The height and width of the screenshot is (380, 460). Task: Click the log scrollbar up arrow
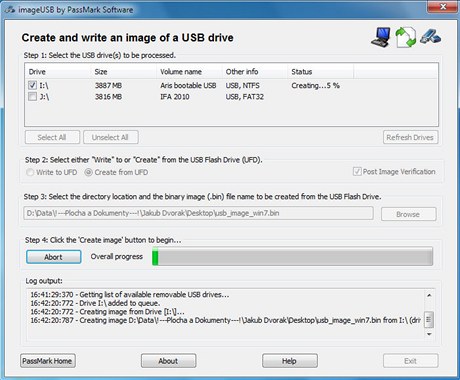click(429, 295)
